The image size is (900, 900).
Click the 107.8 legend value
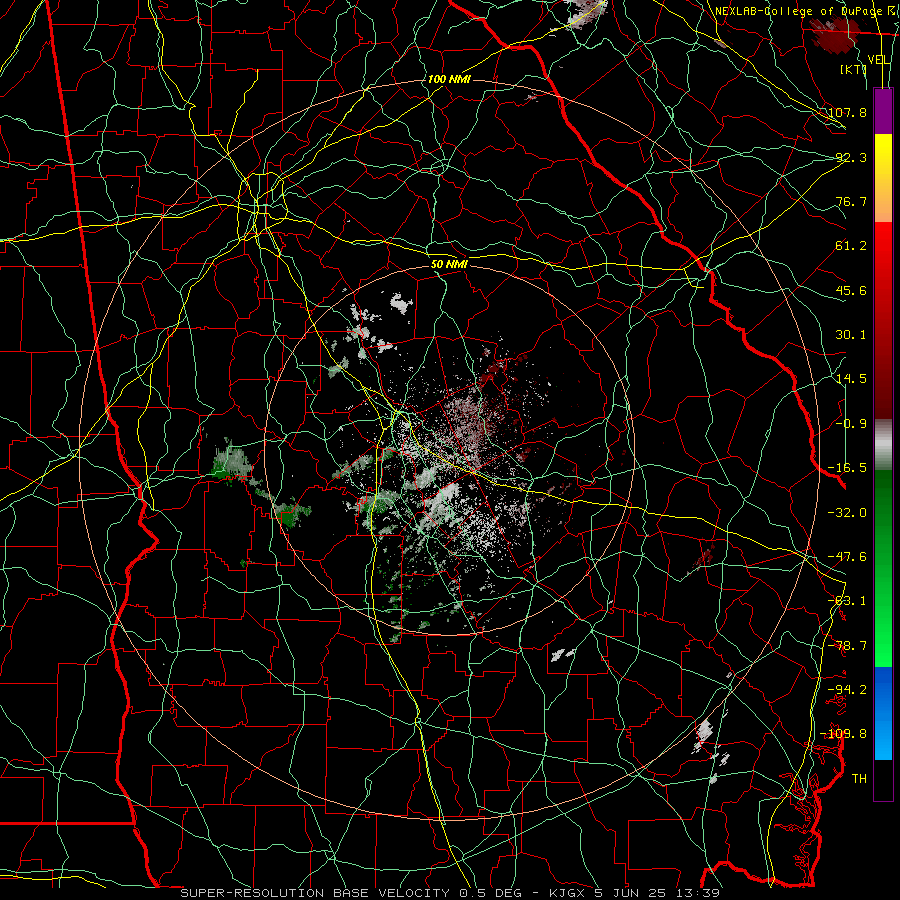tap(847, 112)
